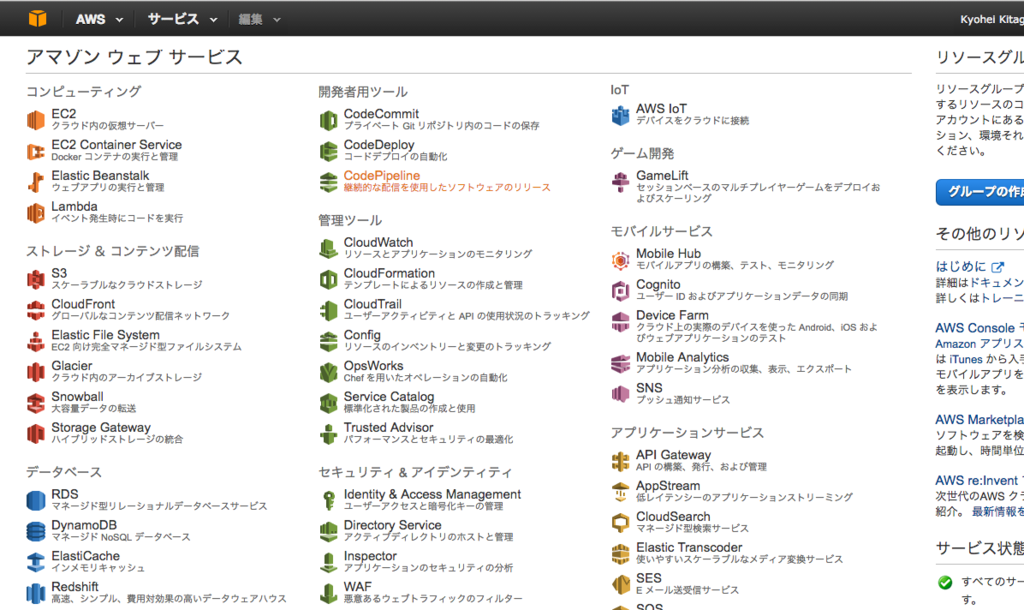Click the GameLift icon

(x=620, y=182)
